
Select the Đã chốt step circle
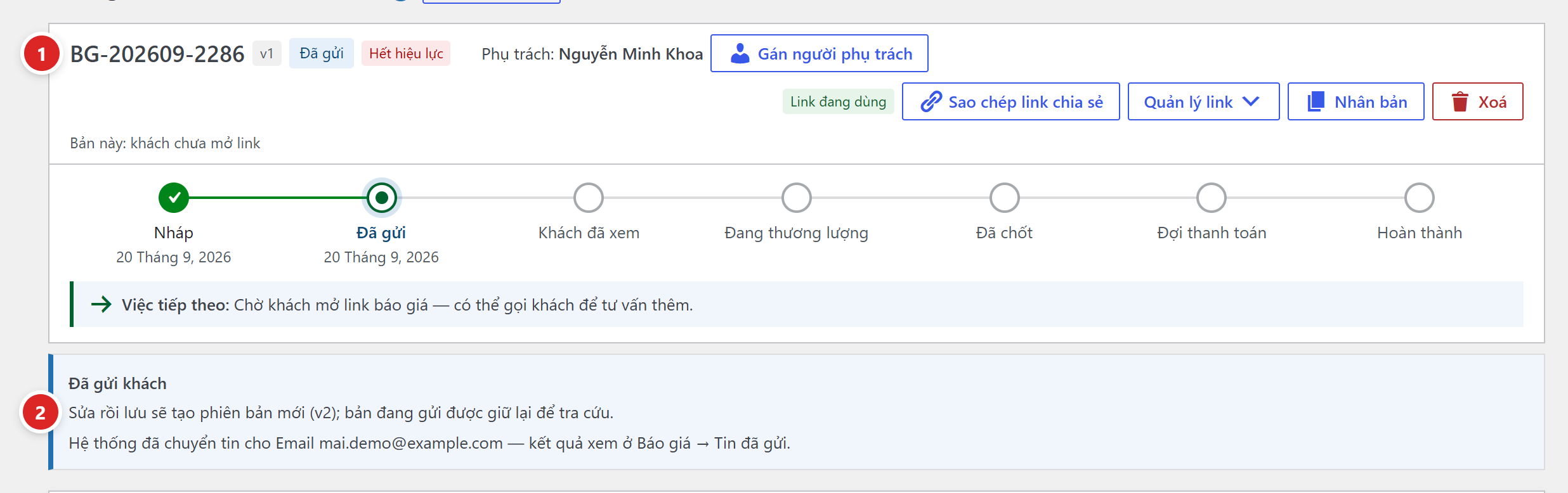[1005, 198]
